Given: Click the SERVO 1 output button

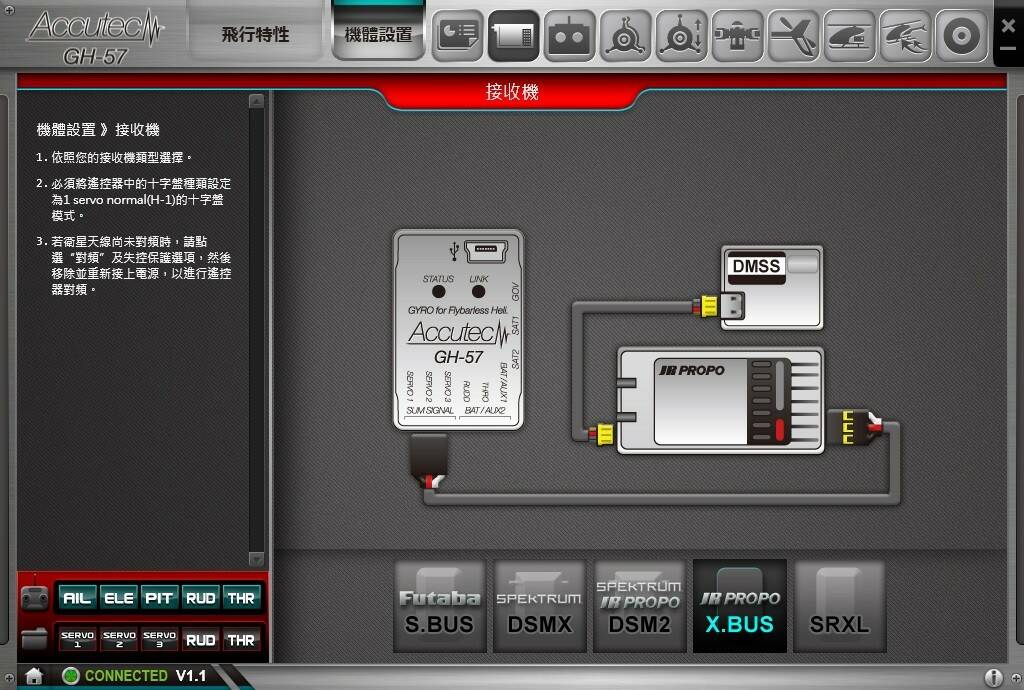Looking at the screenshot, I should pyautogui.click(x=78, y=639).
